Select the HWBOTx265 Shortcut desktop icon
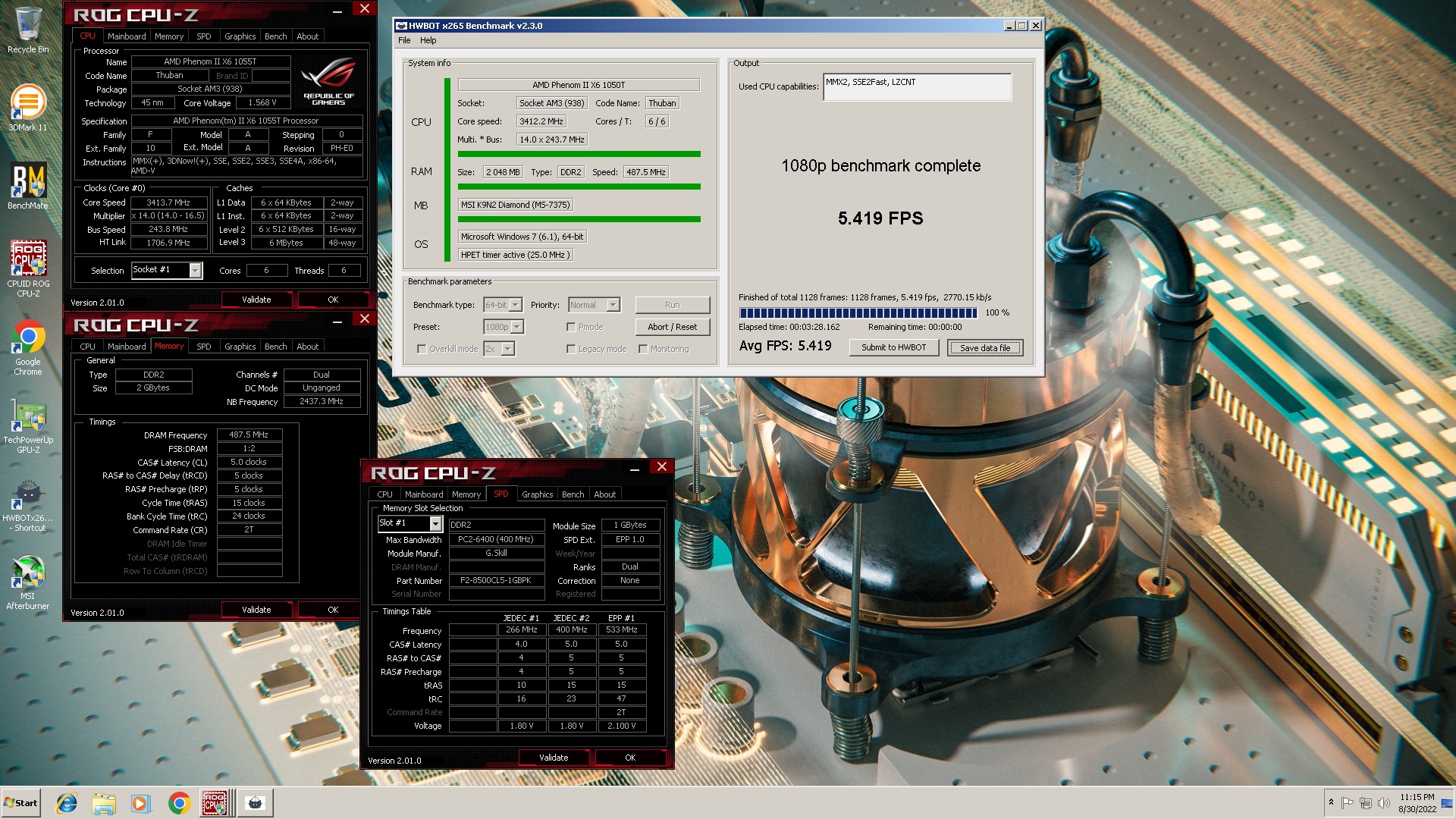 28,504
